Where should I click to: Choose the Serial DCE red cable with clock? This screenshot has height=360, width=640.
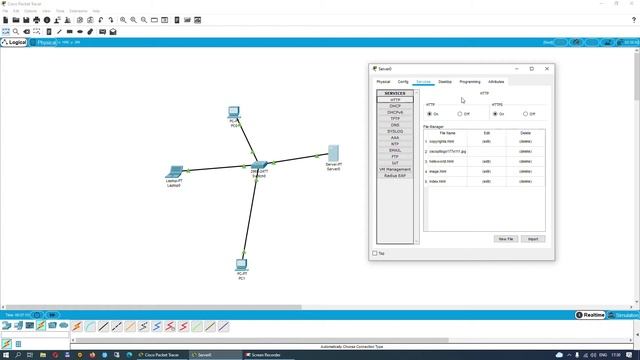(x=170, y=326)
